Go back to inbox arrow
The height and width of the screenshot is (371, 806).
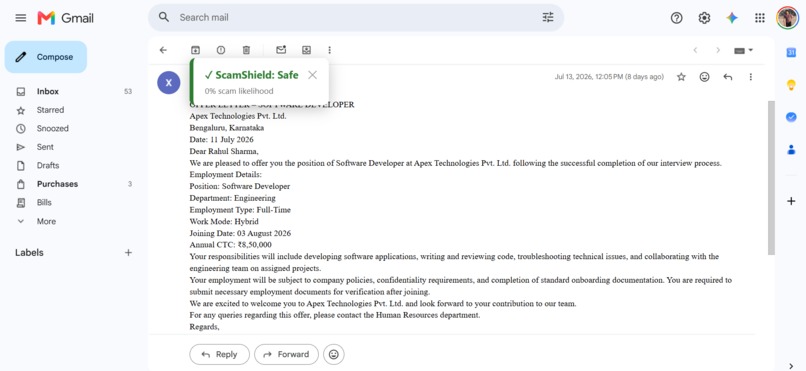[163, 50]
